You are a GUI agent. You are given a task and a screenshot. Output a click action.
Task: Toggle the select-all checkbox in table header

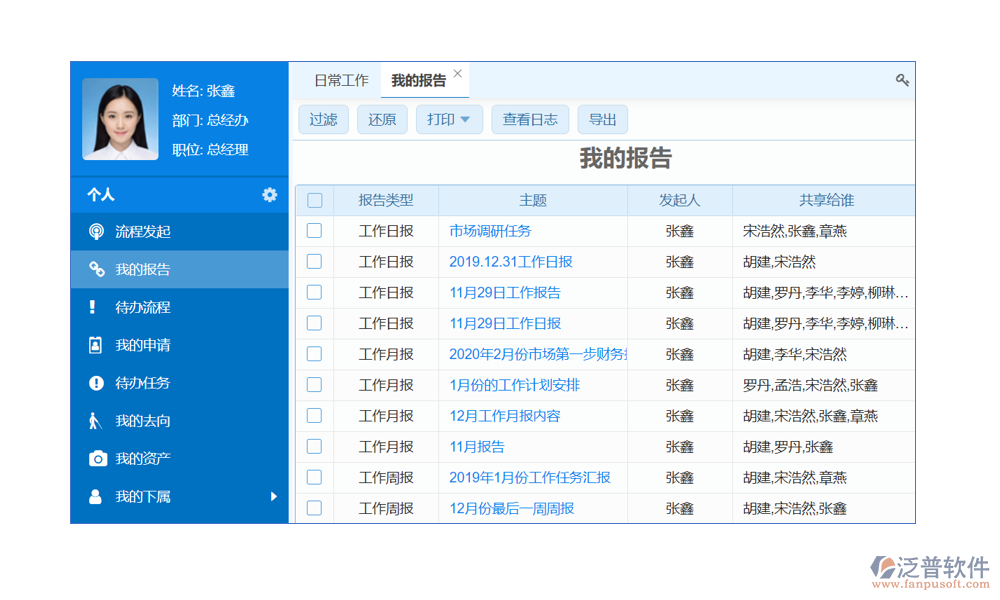pos(314,200)
